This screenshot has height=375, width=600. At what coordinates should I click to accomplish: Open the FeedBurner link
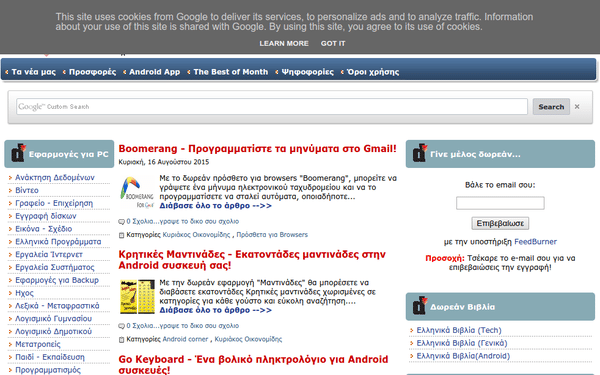[x=535, y=242]
